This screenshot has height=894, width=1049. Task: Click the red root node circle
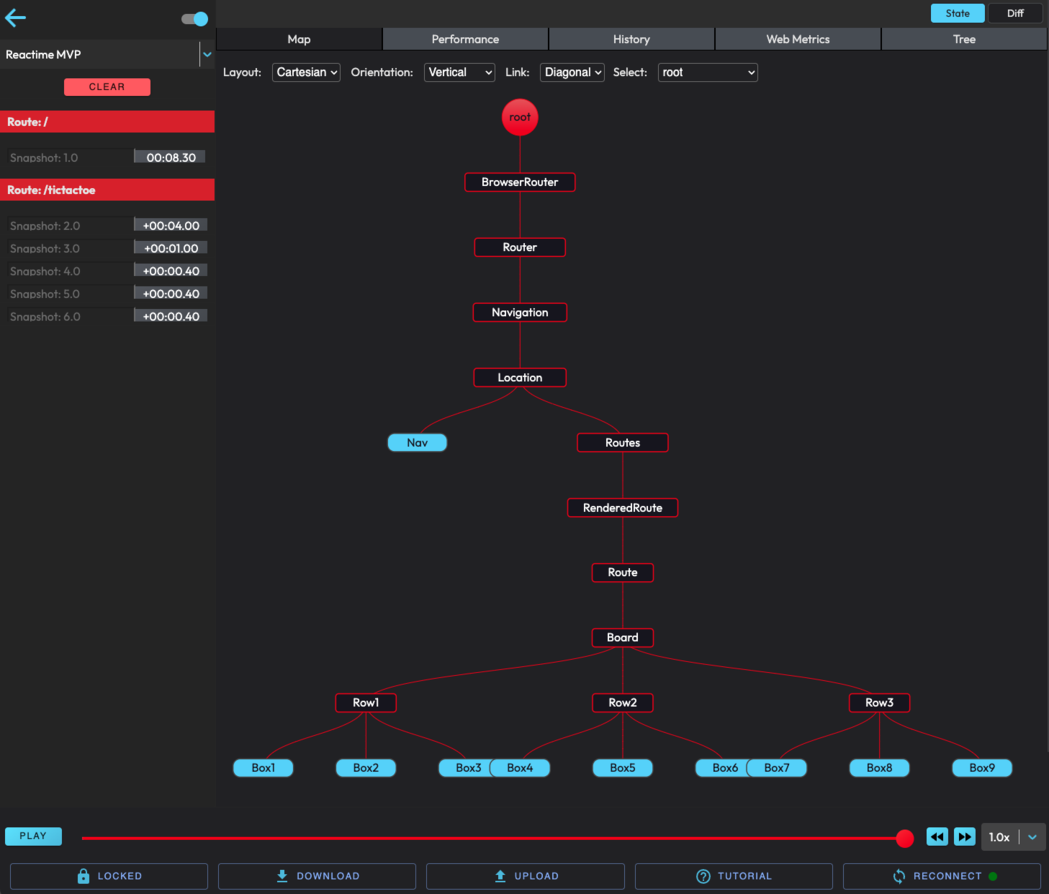pyautogui.click(x=520, y=117)
